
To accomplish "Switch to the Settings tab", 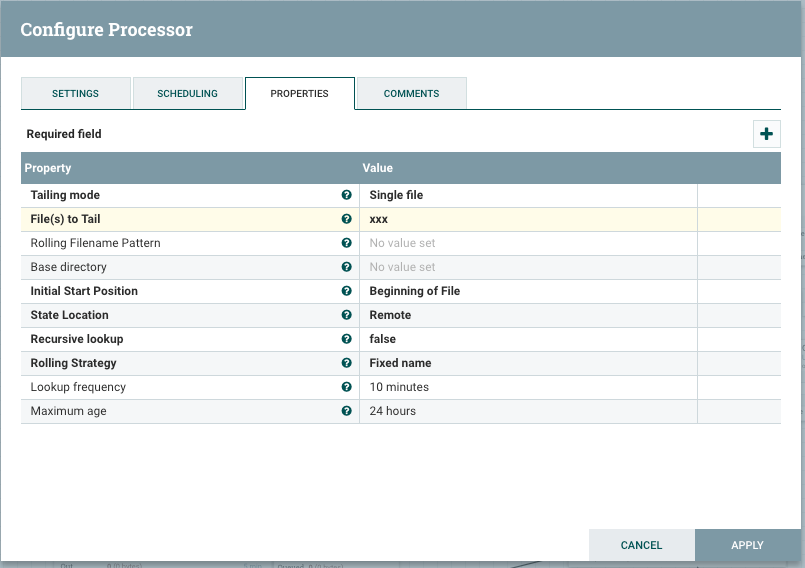I will [x=75, y=93].
